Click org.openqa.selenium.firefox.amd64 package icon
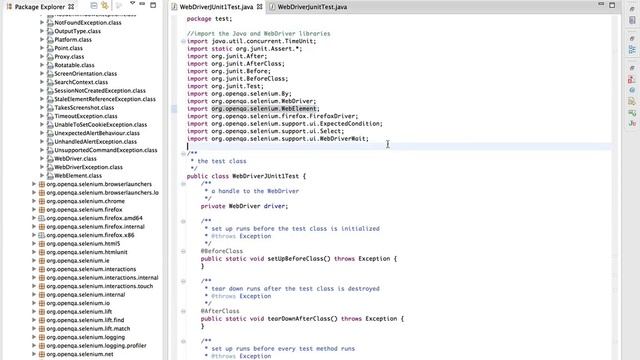 point(42,218)
